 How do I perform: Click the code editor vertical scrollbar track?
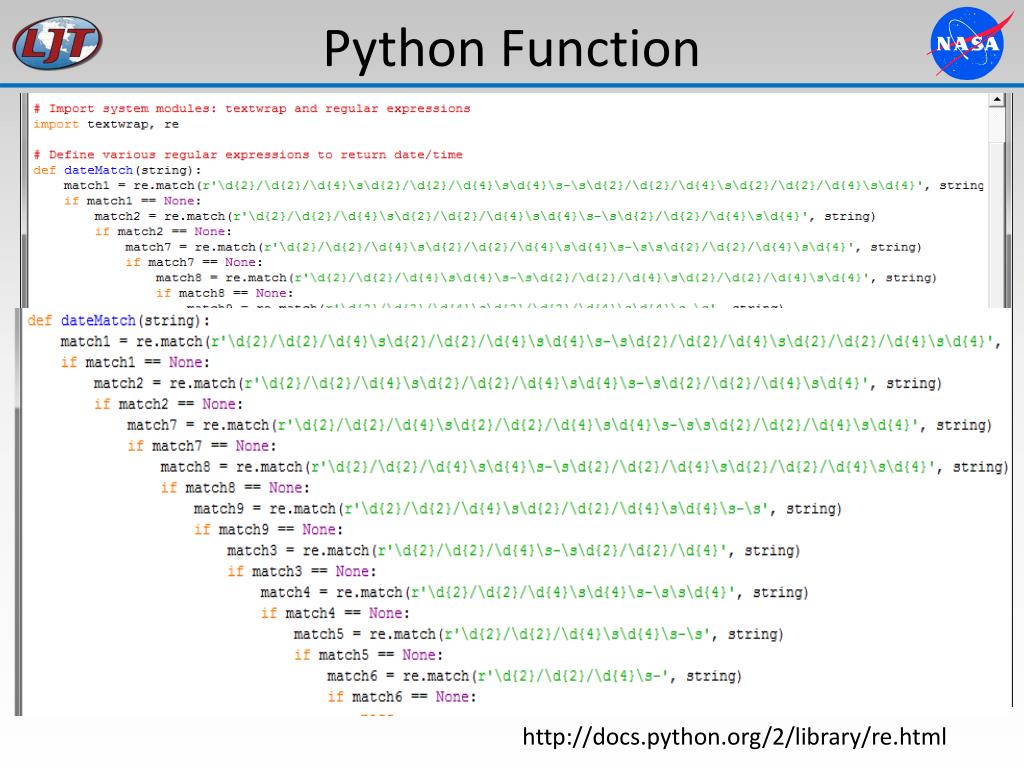click(997, 208)
